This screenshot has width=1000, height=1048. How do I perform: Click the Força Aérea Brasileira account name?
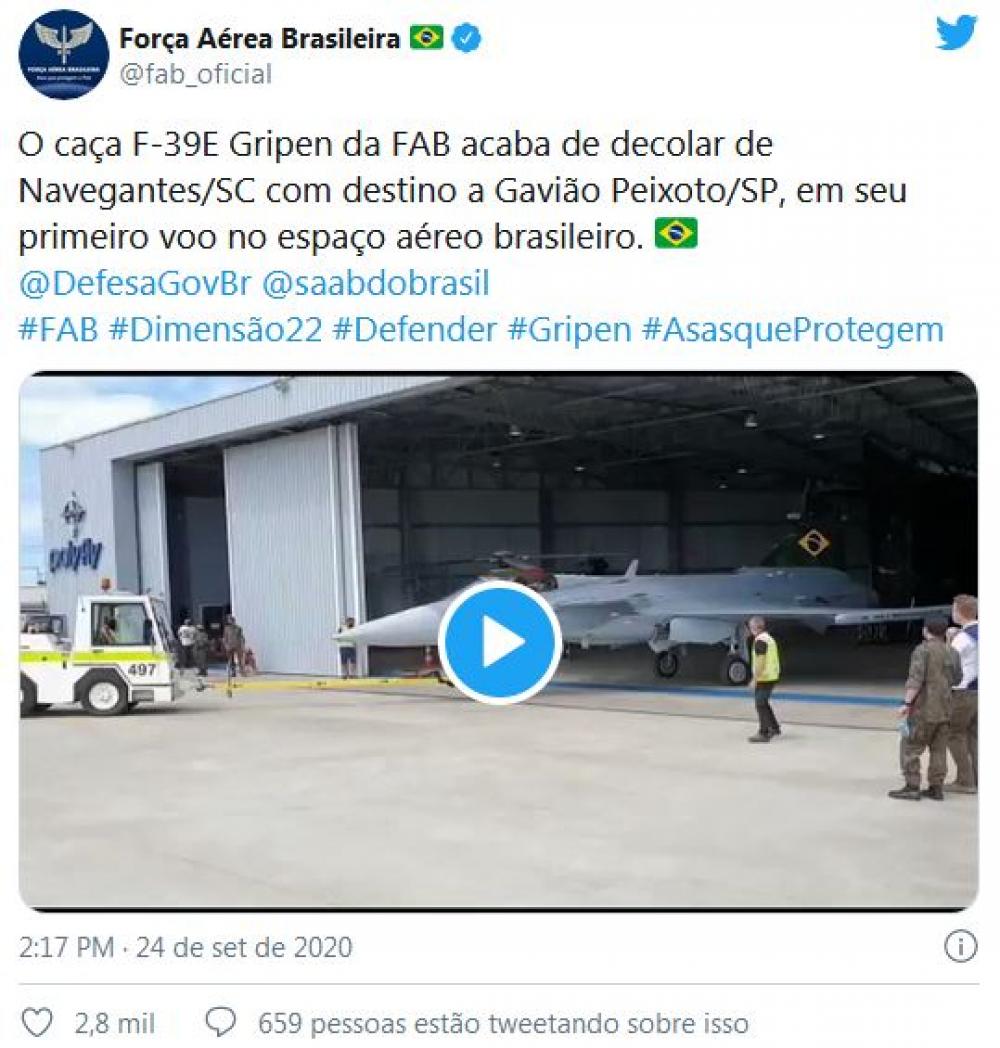click(x=259, y=38)
